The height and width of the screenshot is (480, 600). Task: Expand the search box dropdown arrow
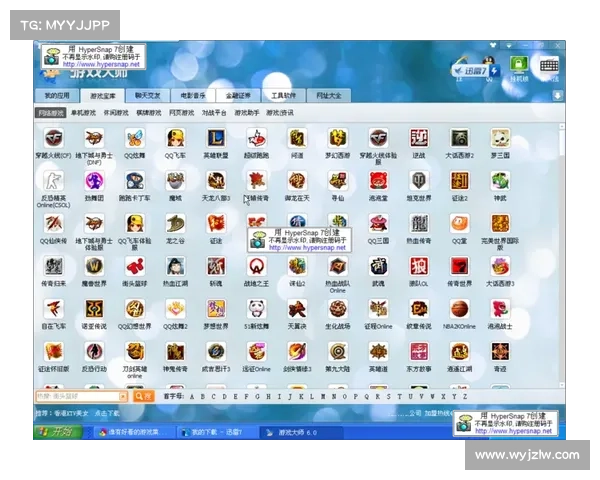123,397
